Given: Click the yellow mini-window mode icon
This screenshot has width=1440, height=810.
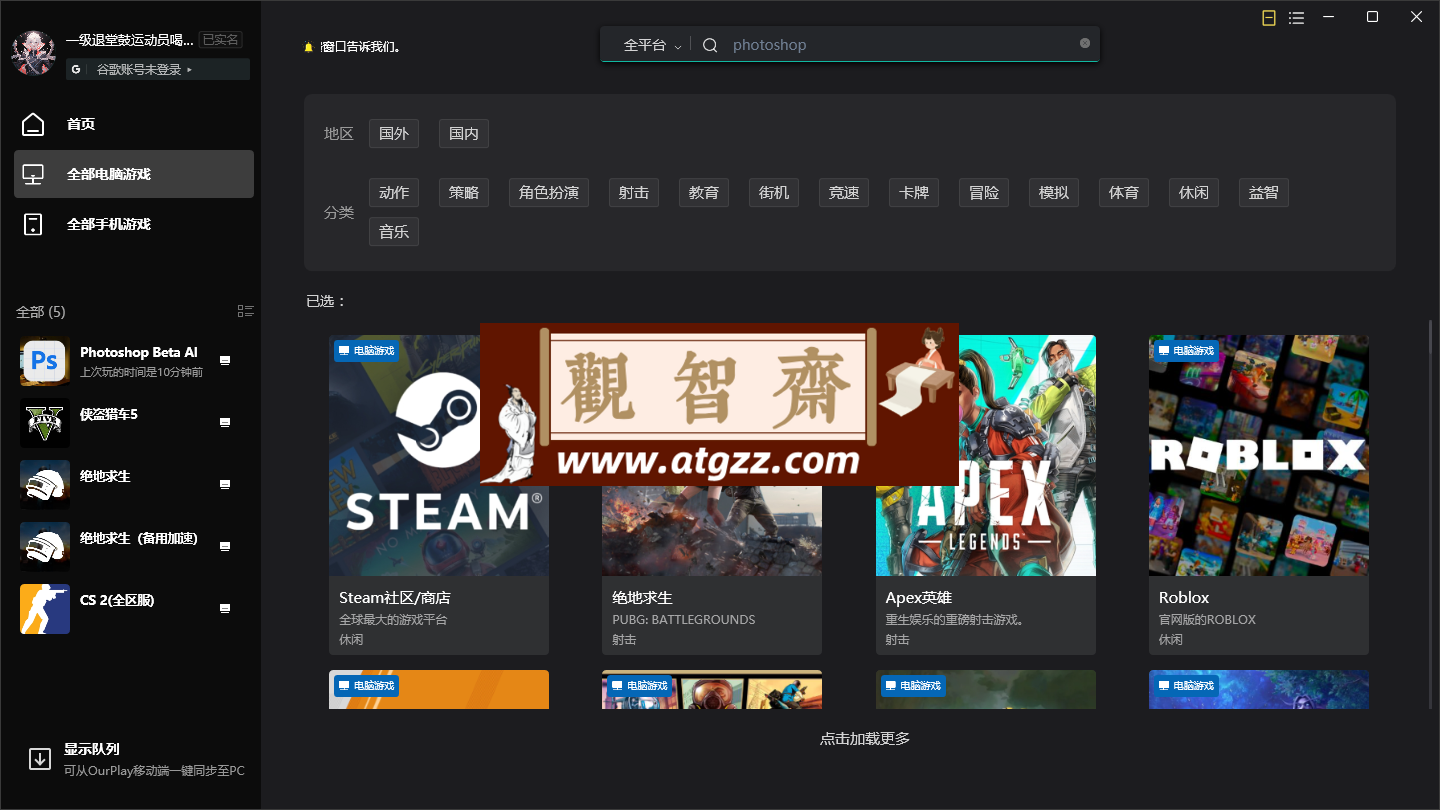Looking at the screenshot, I should 1269,18.
